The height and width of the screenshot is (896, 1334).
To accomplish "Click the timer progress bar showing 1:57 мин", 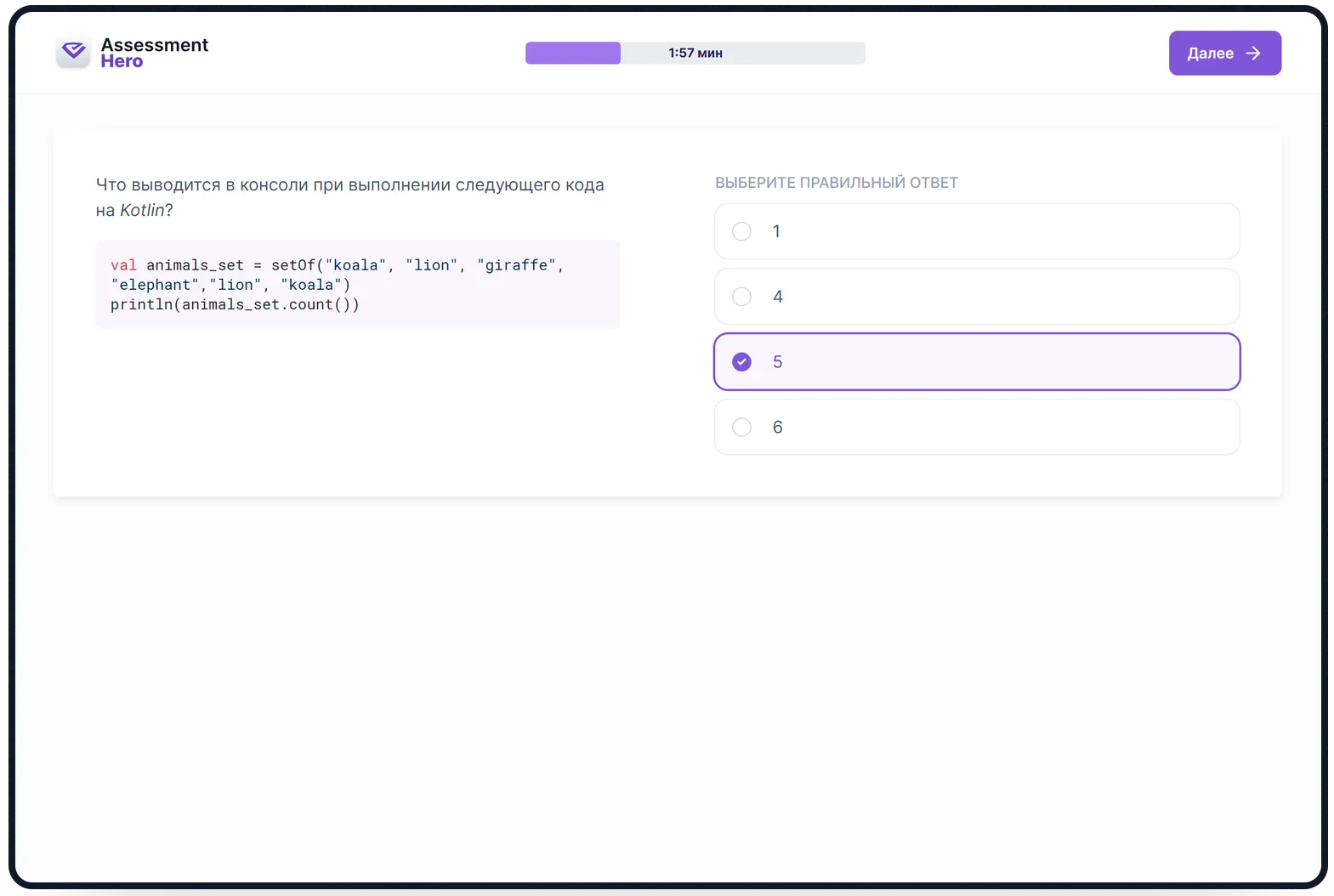I will [x=695, y=53].
